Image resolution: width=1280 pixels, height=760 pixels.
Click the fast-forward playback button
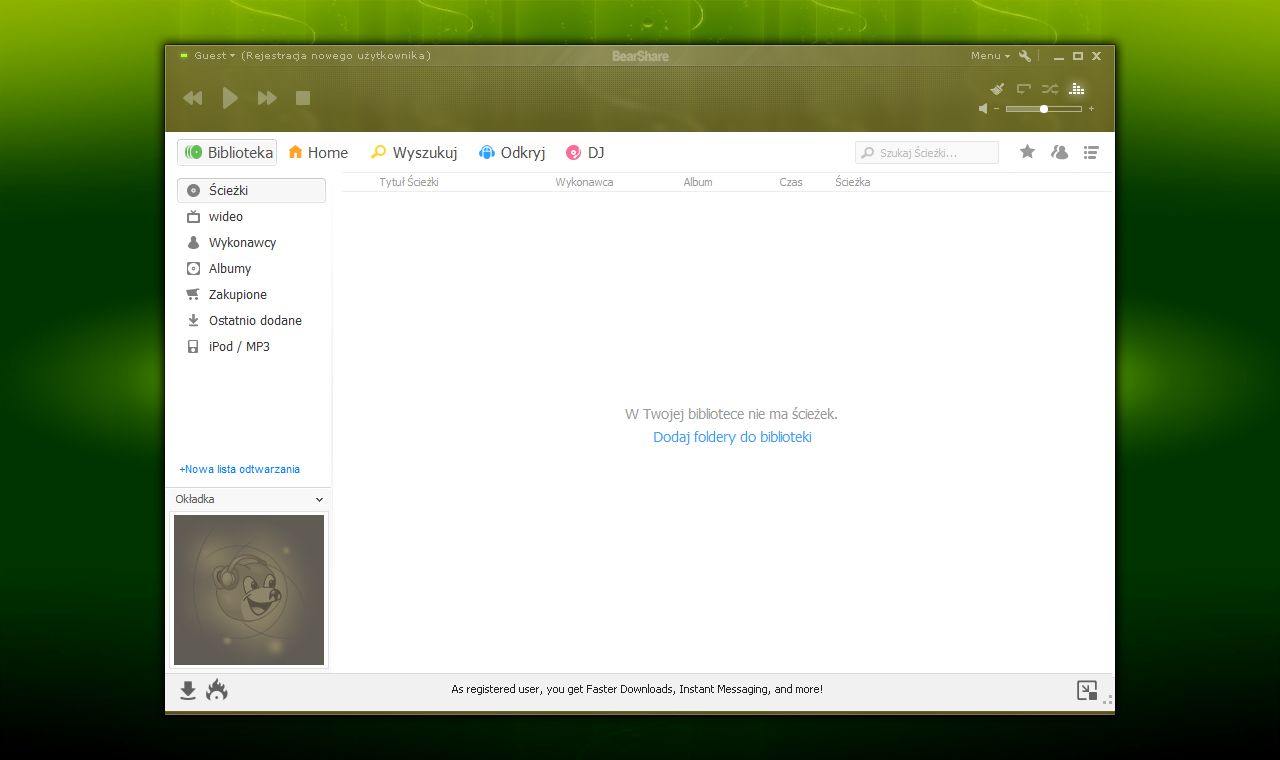point(267,98)
